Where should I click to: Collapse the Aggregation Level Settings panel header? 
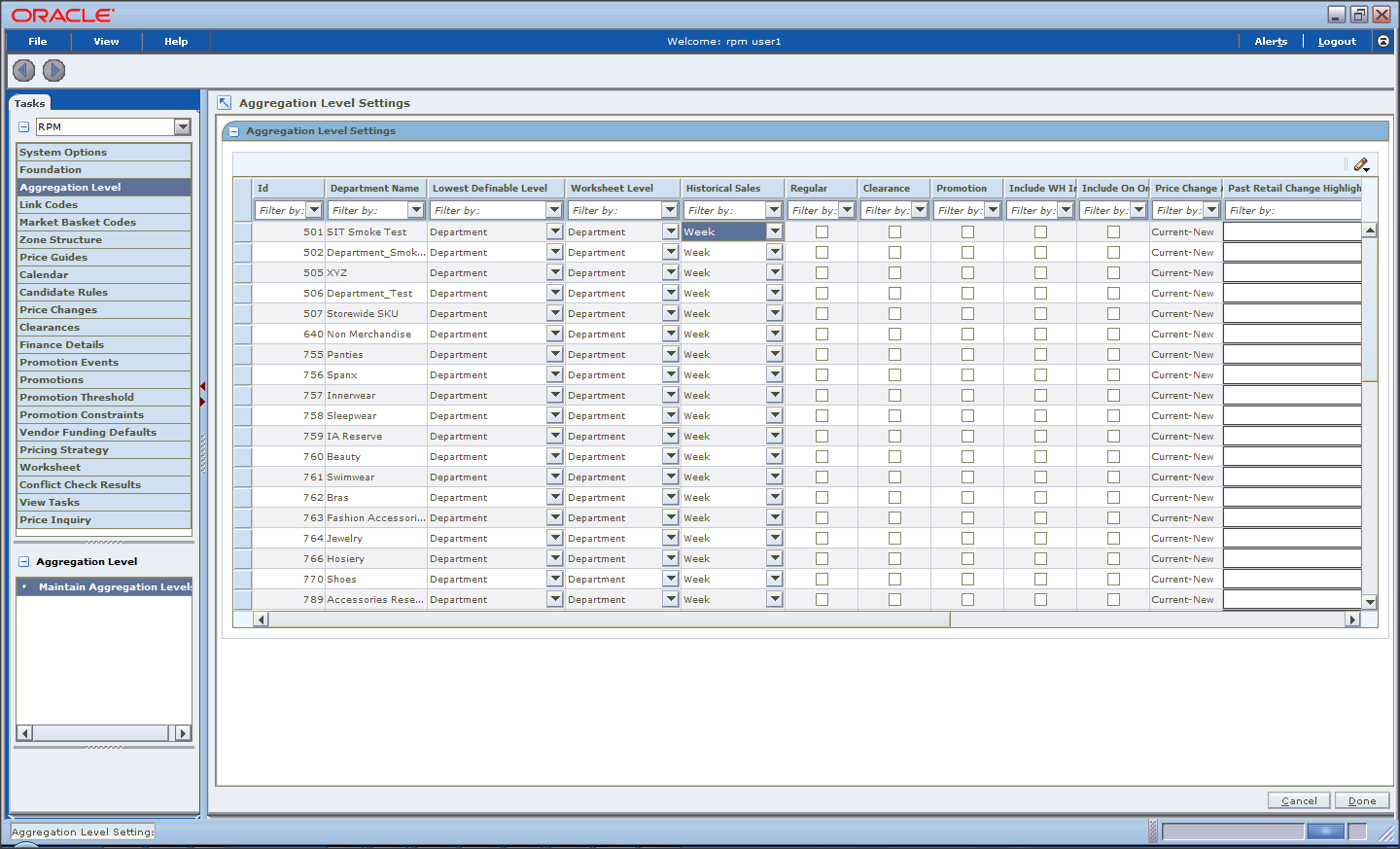tap(232, 130)
